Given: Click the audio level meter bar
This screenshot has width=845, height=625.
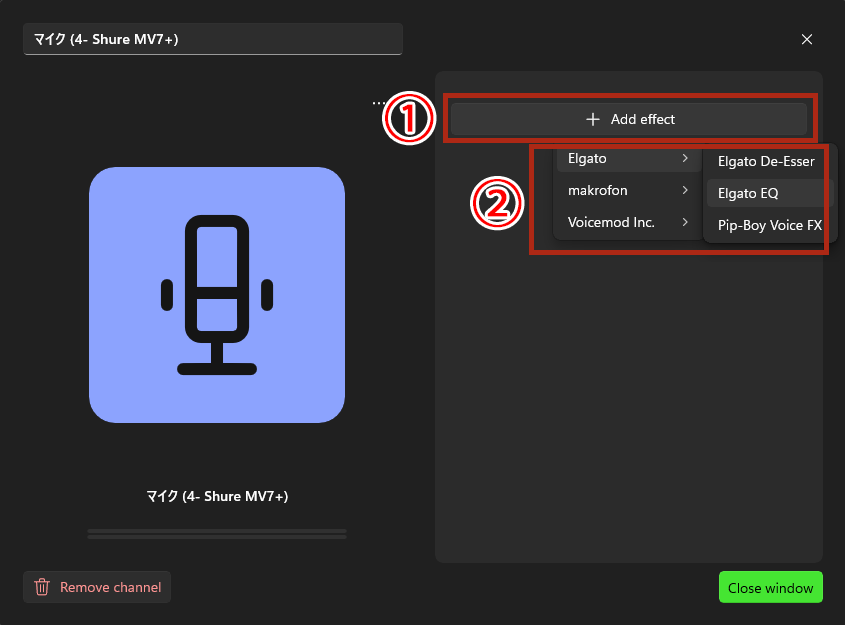Looking at the screenshot, I should [217, 534].
